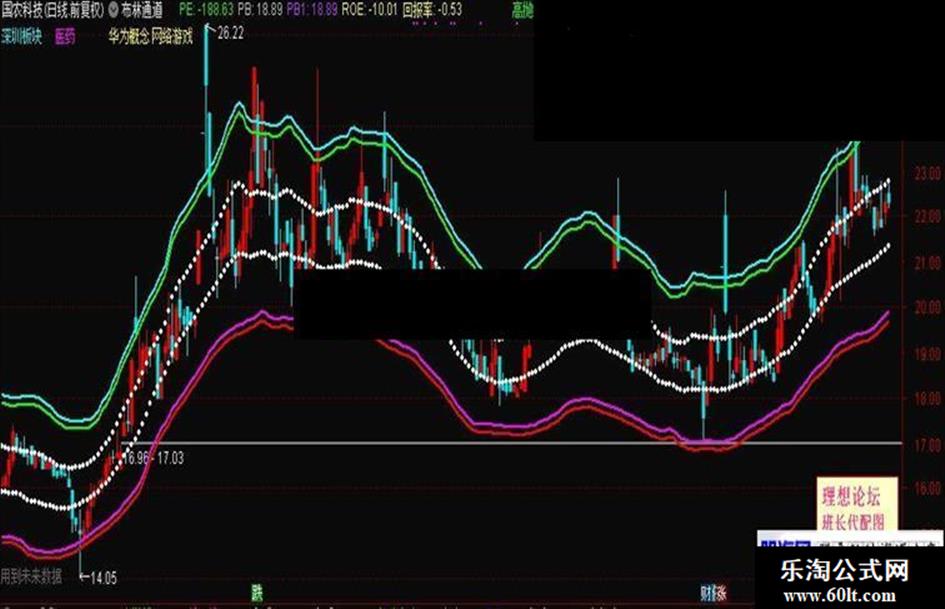Click the horizontal gray line at 17.00
945x609 pixels.
(512, 443)
